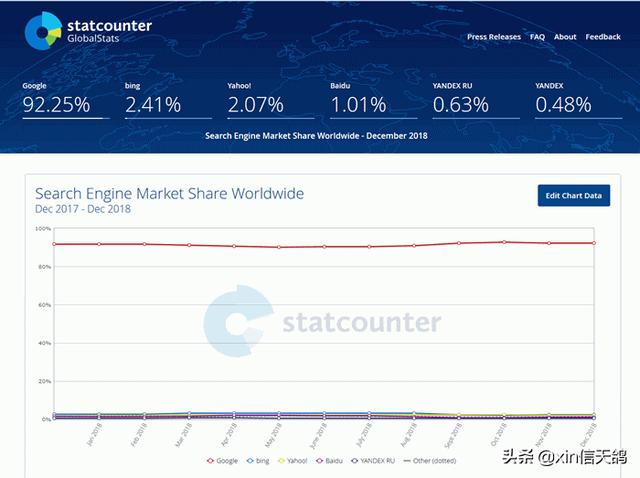Open the Feedback link

point(603,37)
